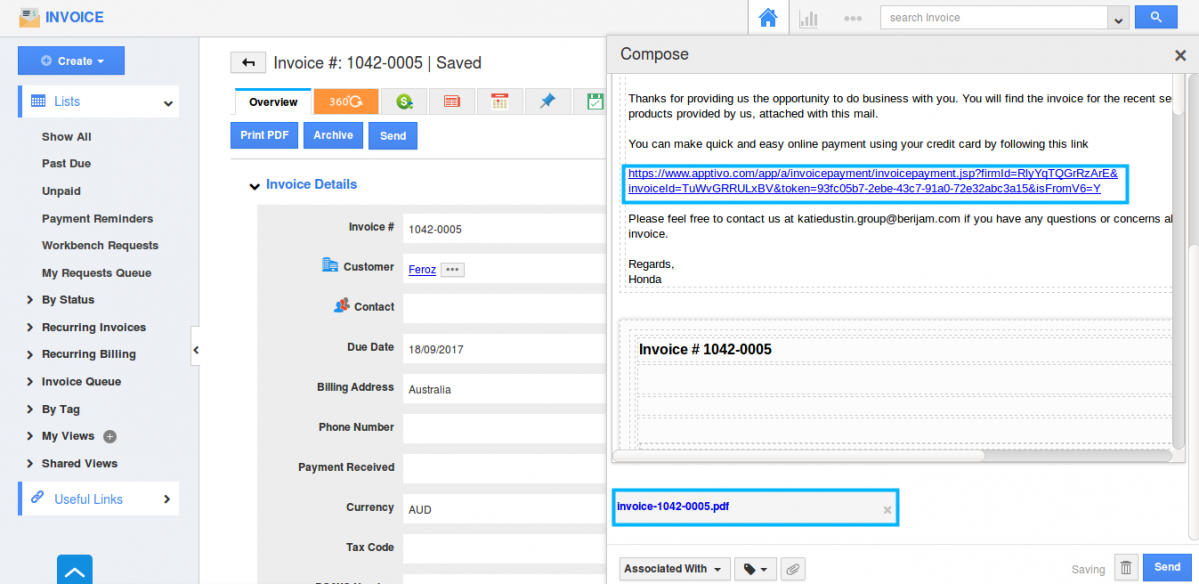Open the tag dropdown in Compose

point(755,569)
